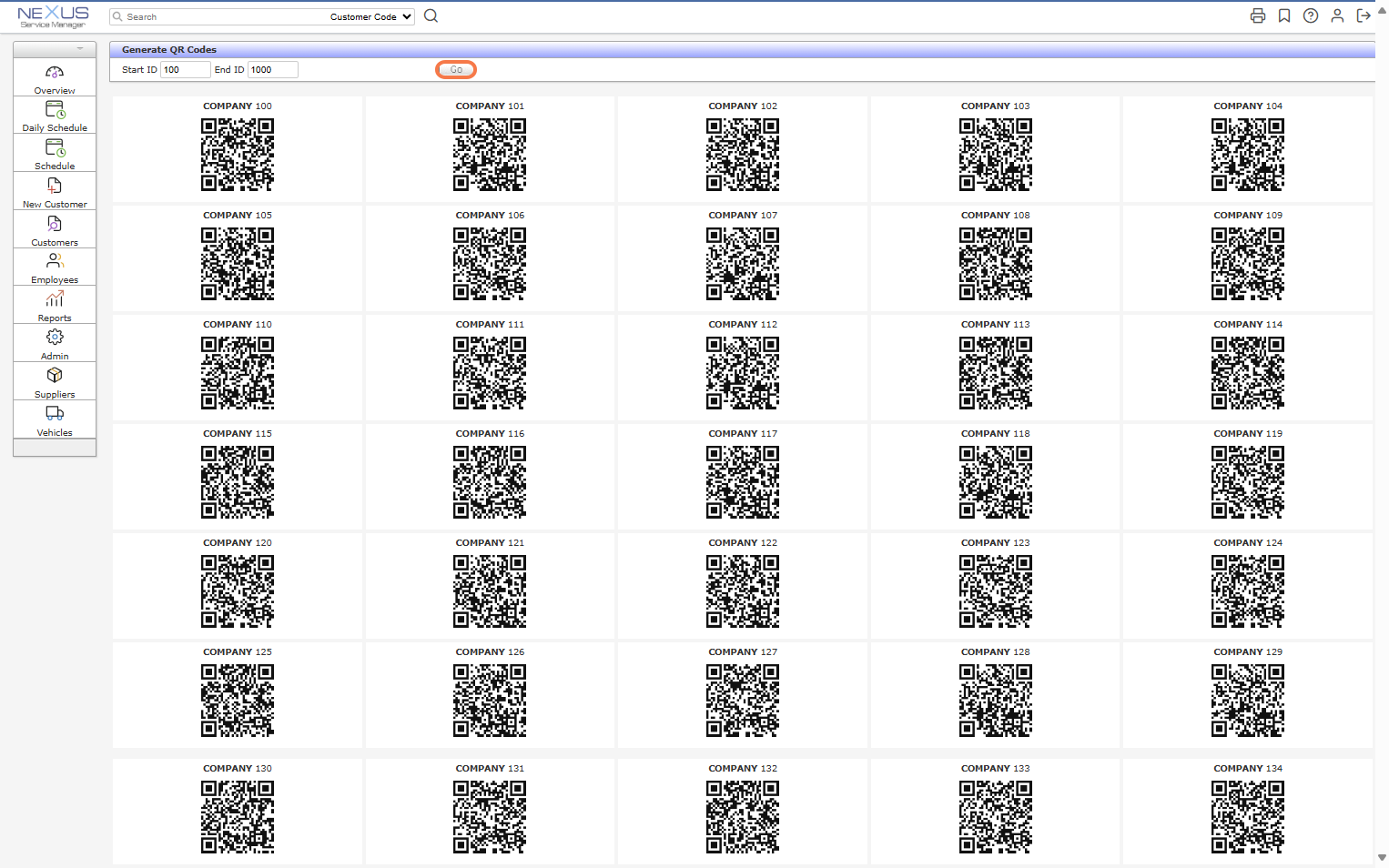The height and width of the screenshot is (868, 1389).
Task: Select the COMPANY 117 QR code
Action: click(743, 482)
